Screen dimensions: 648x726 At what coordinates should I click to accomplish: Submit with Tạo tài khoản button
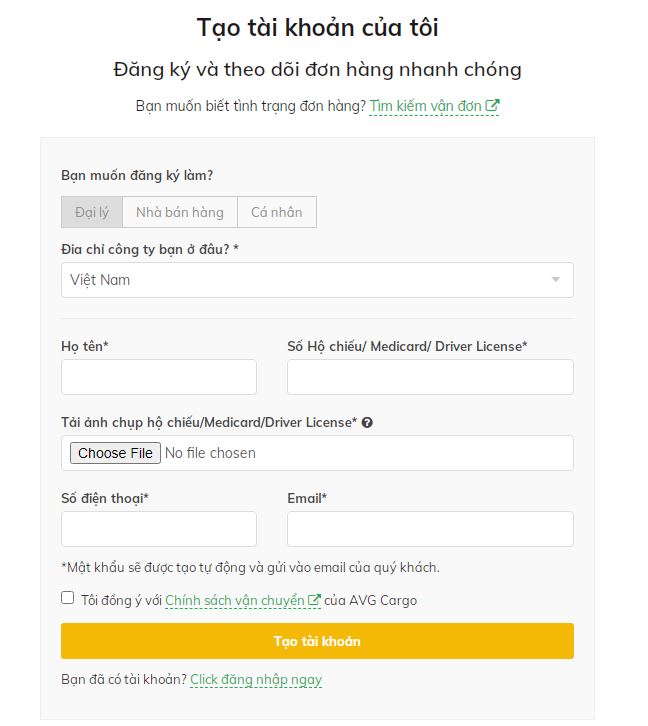pos(317,641)
